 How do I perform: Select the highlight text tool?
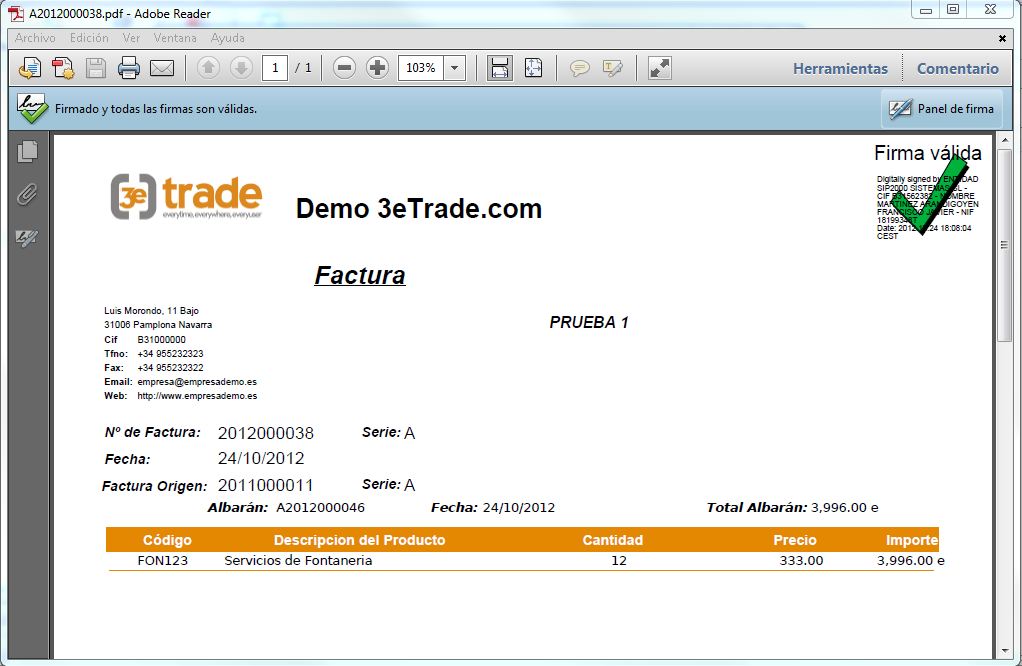coord(613,68)
